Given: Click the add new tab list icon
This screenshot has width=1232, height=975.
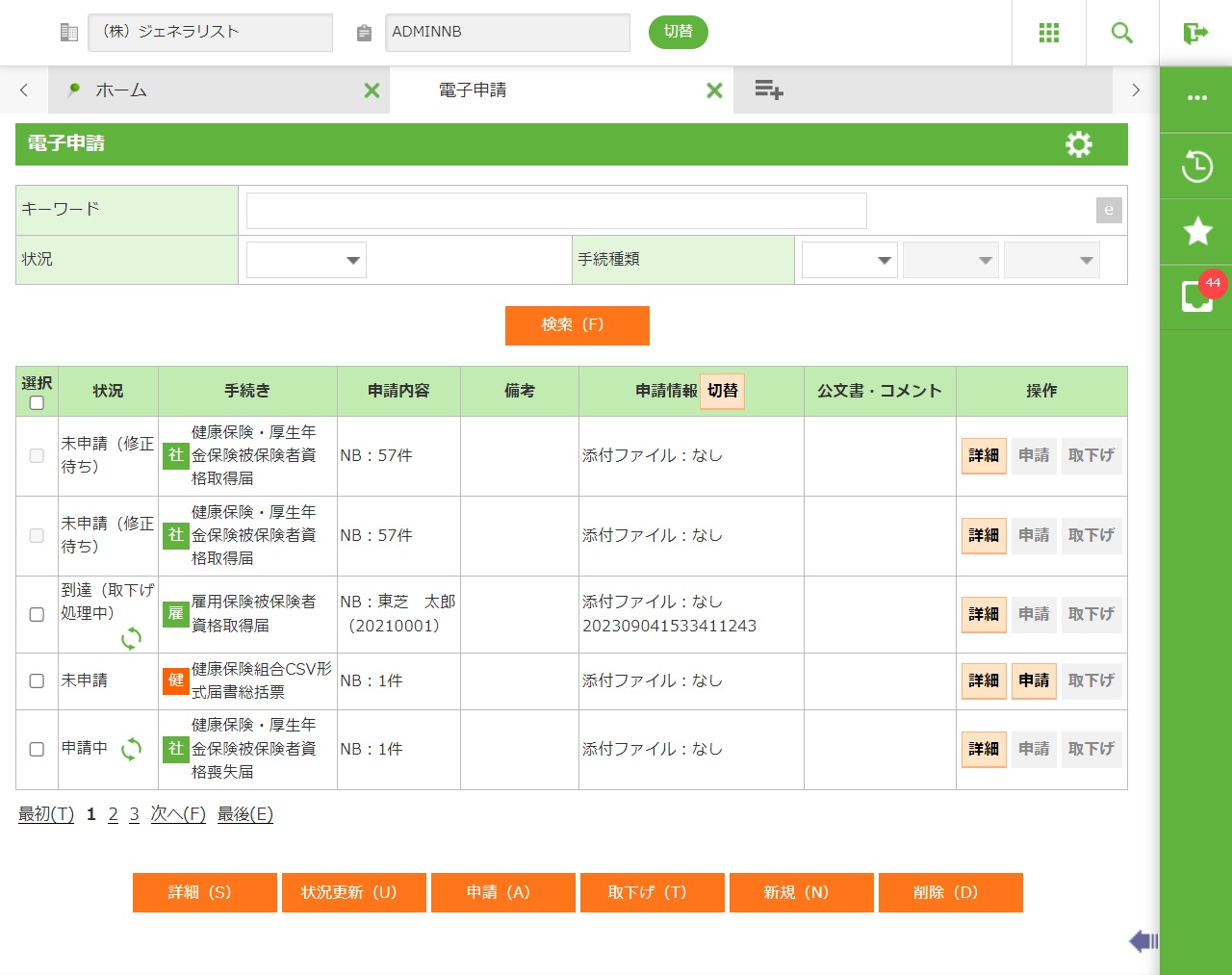Looking at the screenshot, I should [x=768, y=90].
